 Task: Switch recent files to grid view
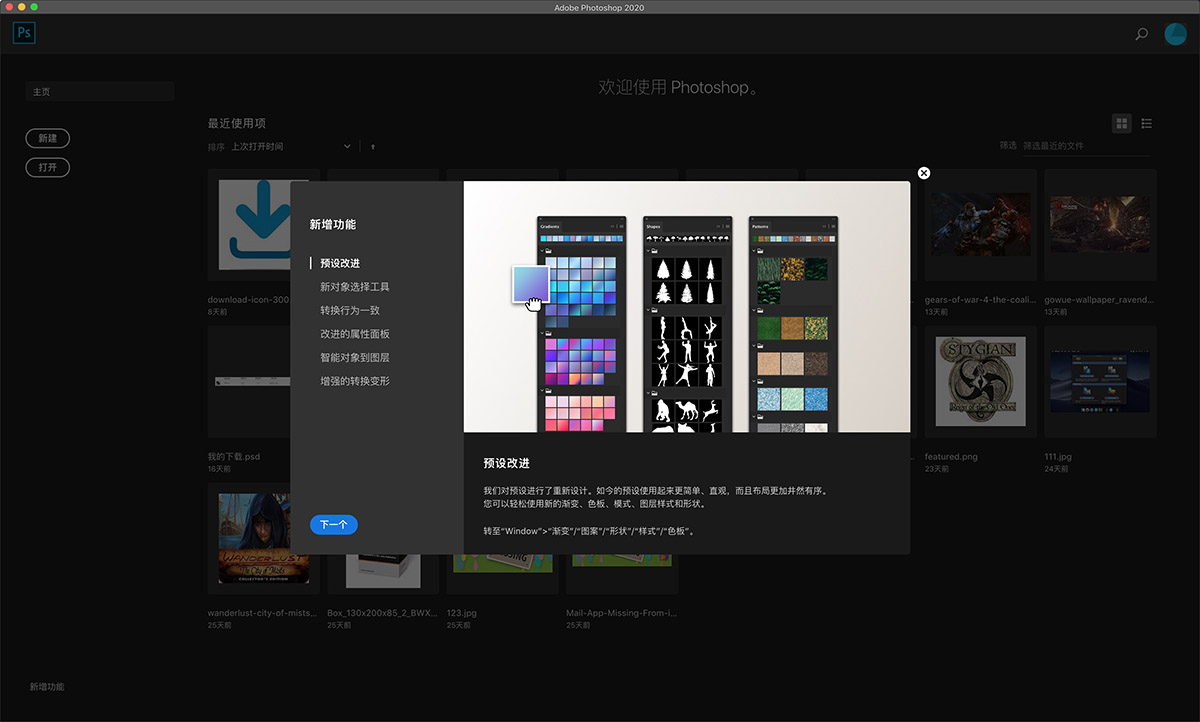pos(1122,123)
